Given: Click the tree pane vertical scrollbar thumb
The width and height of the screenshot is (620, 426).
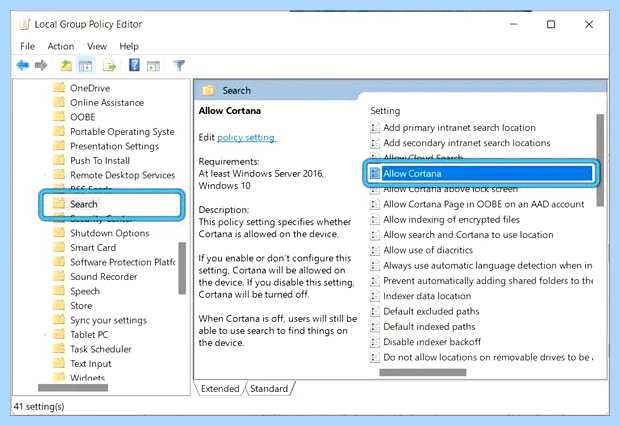Looking at the screenshot, I should (182, 268).
